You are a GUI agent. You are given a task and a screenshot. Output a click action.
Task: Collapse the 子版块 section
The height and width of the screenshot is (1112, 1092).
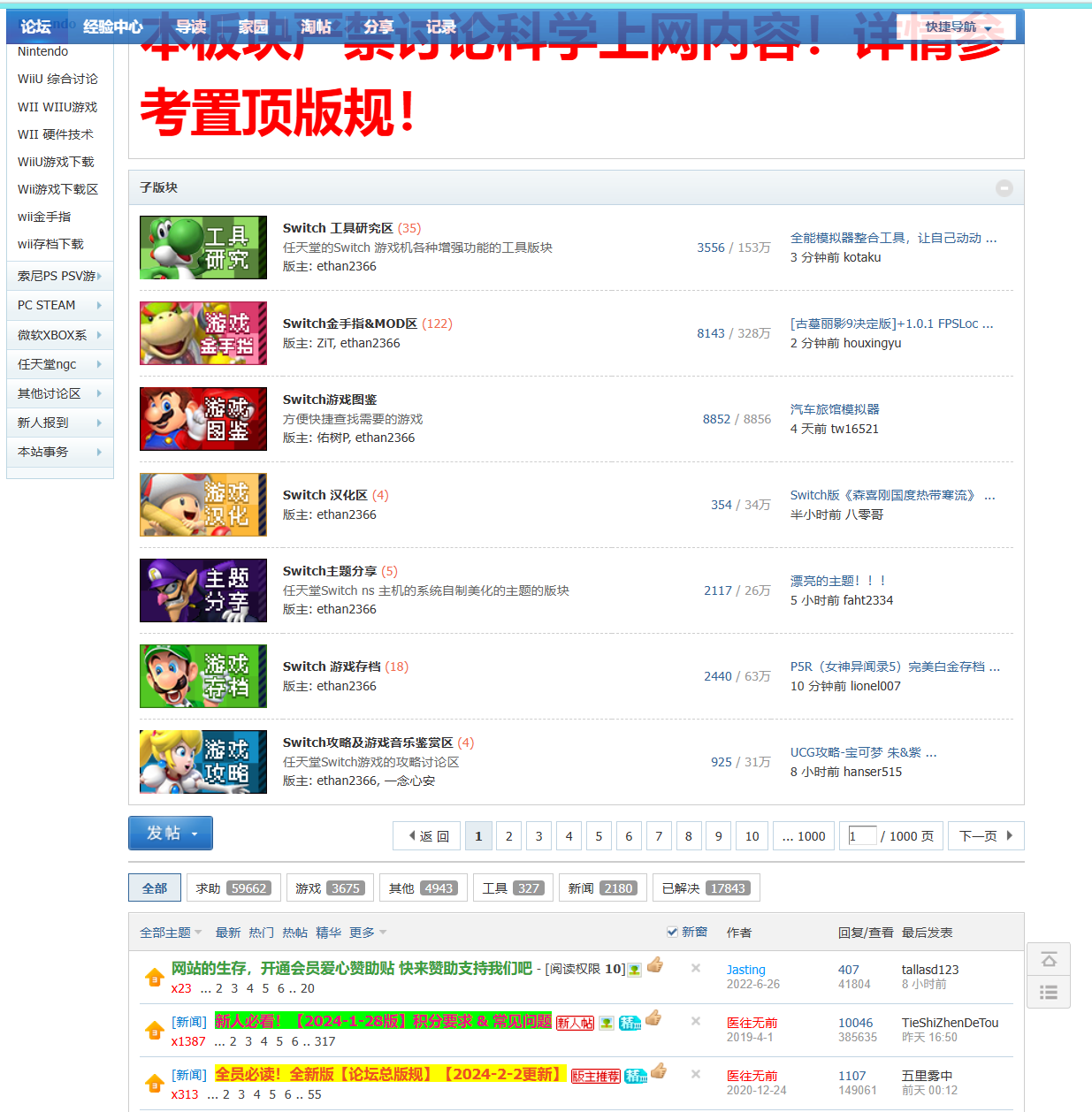1004,187
